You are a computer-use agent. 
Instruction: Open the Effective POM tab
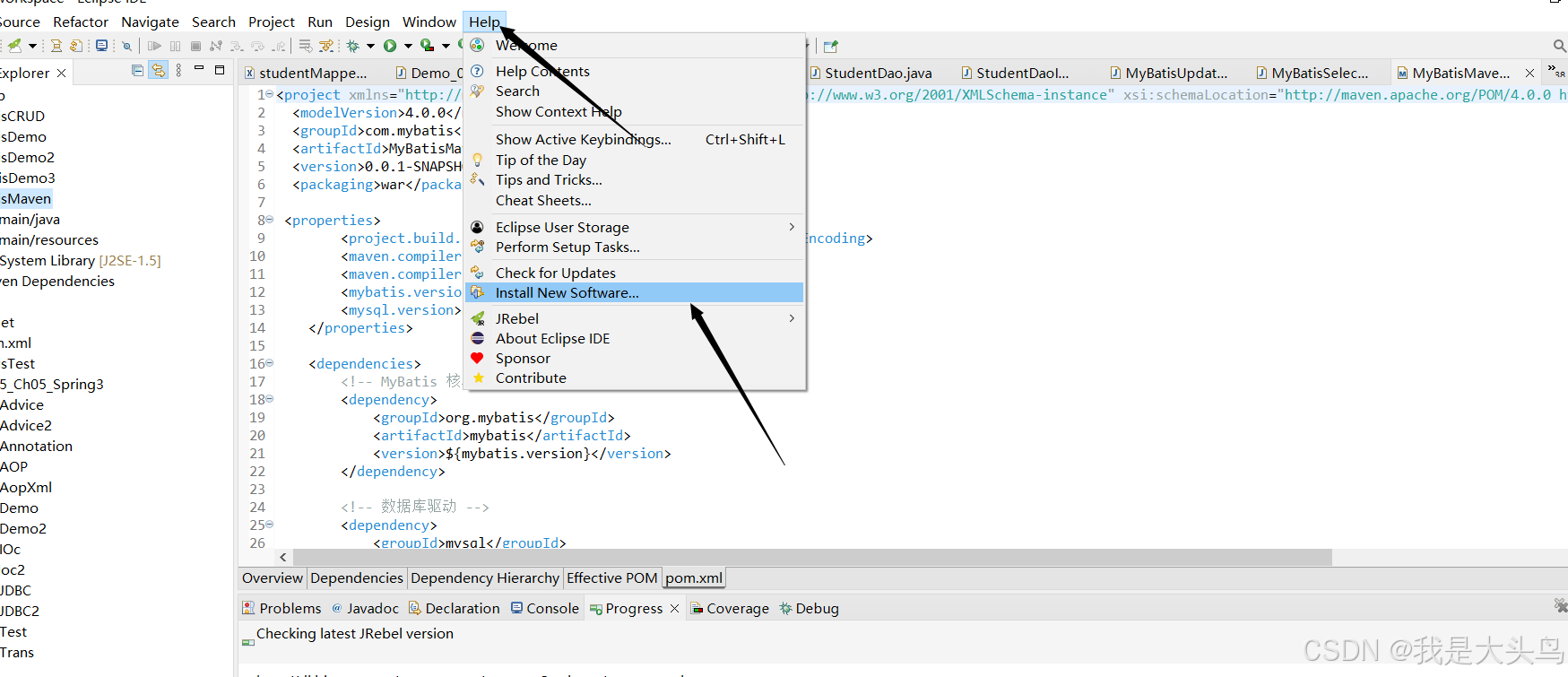[612, 578]
